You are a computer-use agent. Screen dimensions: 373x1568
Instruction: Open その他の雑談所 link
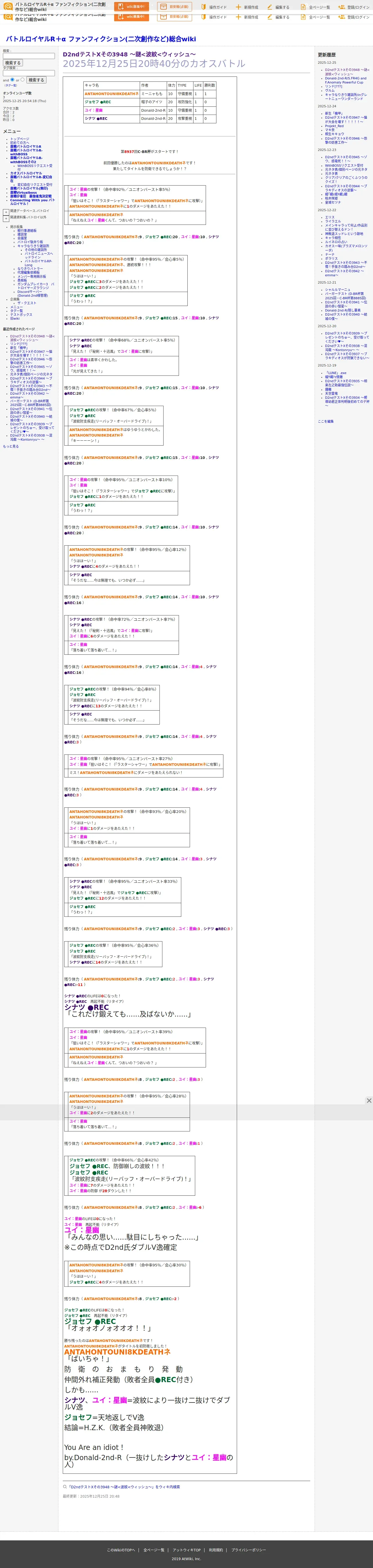36,250
